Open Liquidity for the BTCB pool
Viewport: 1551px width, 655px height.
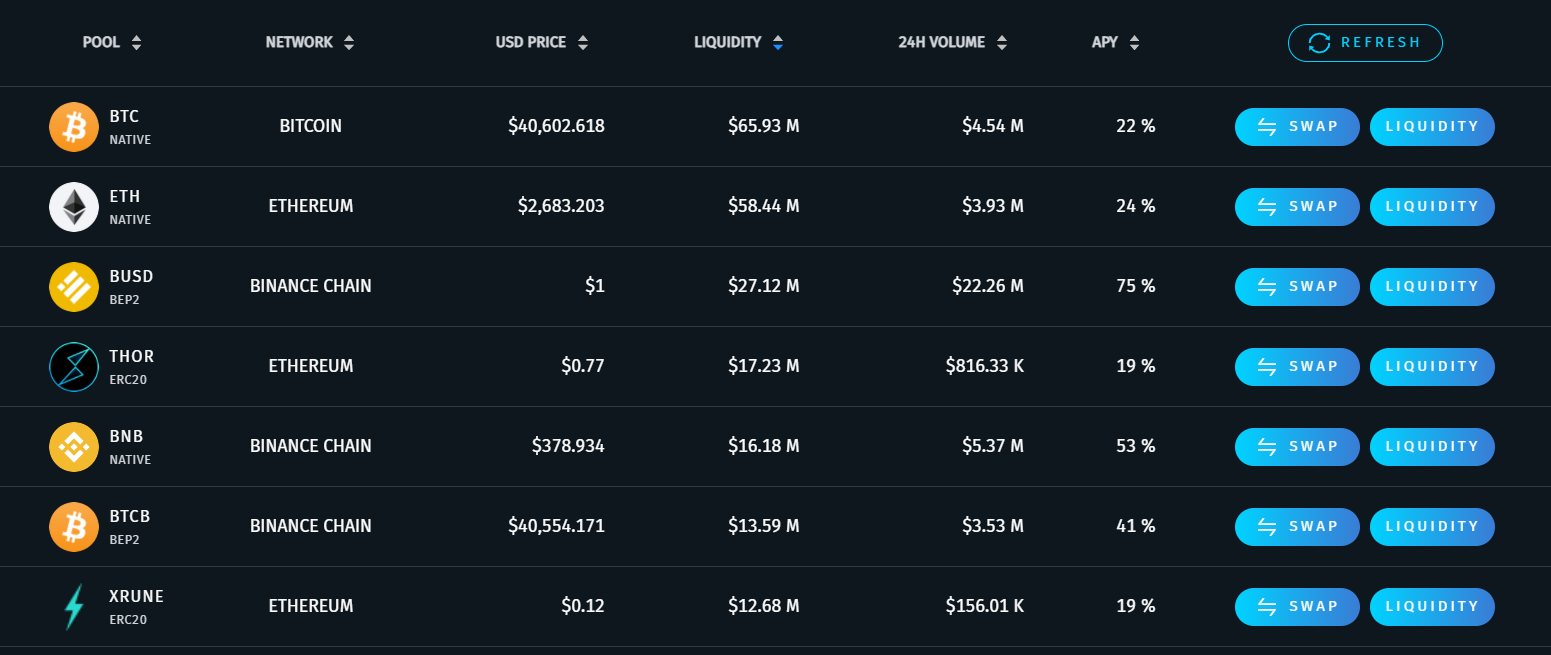(x=1432, y=527)
